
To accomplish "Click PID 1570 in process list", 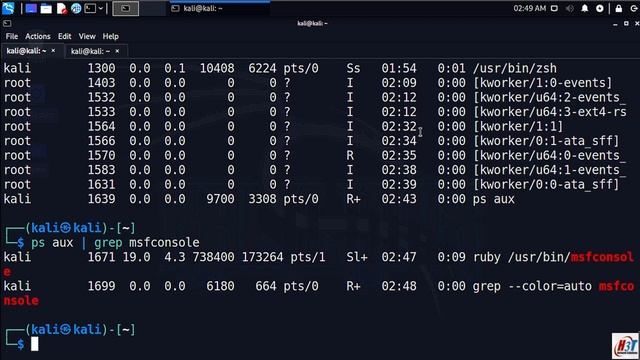I will coord(101,156).
